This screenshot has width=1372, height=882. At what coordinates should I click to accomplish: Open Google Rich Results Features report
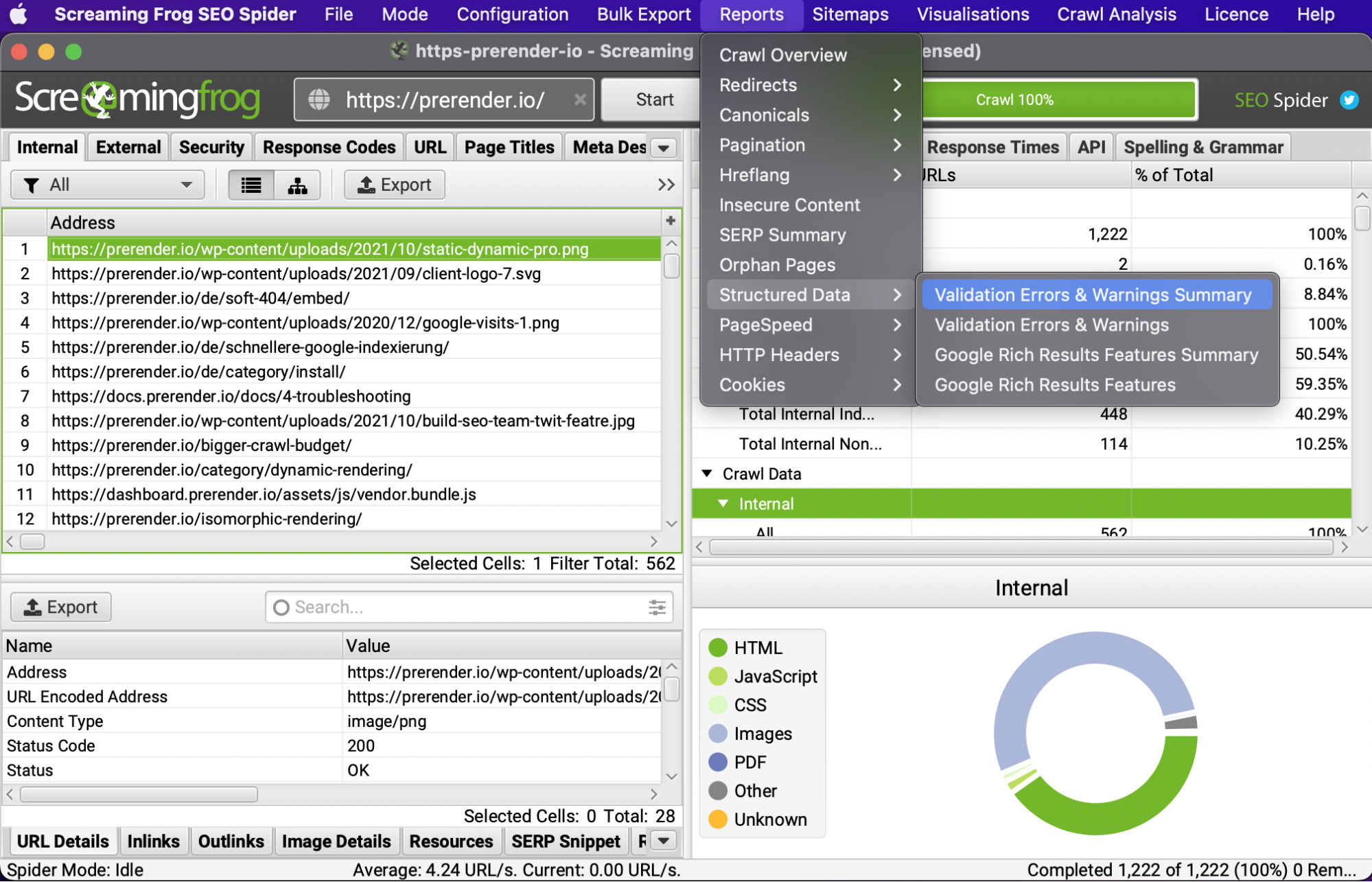(x=1055, y=385)
